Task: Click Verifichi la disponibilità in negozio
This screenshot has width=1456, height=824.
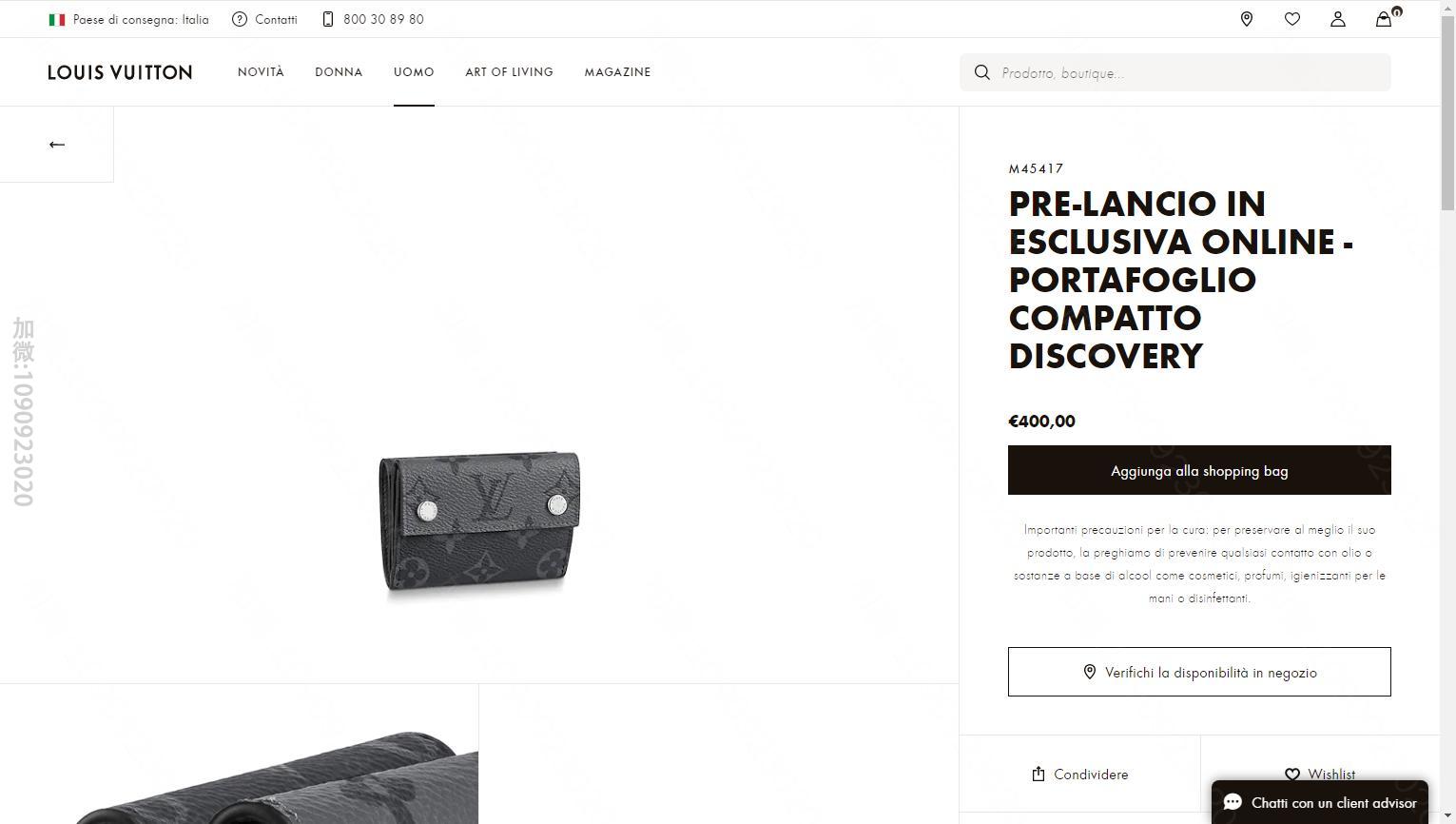Action: tap(1199, 672)
